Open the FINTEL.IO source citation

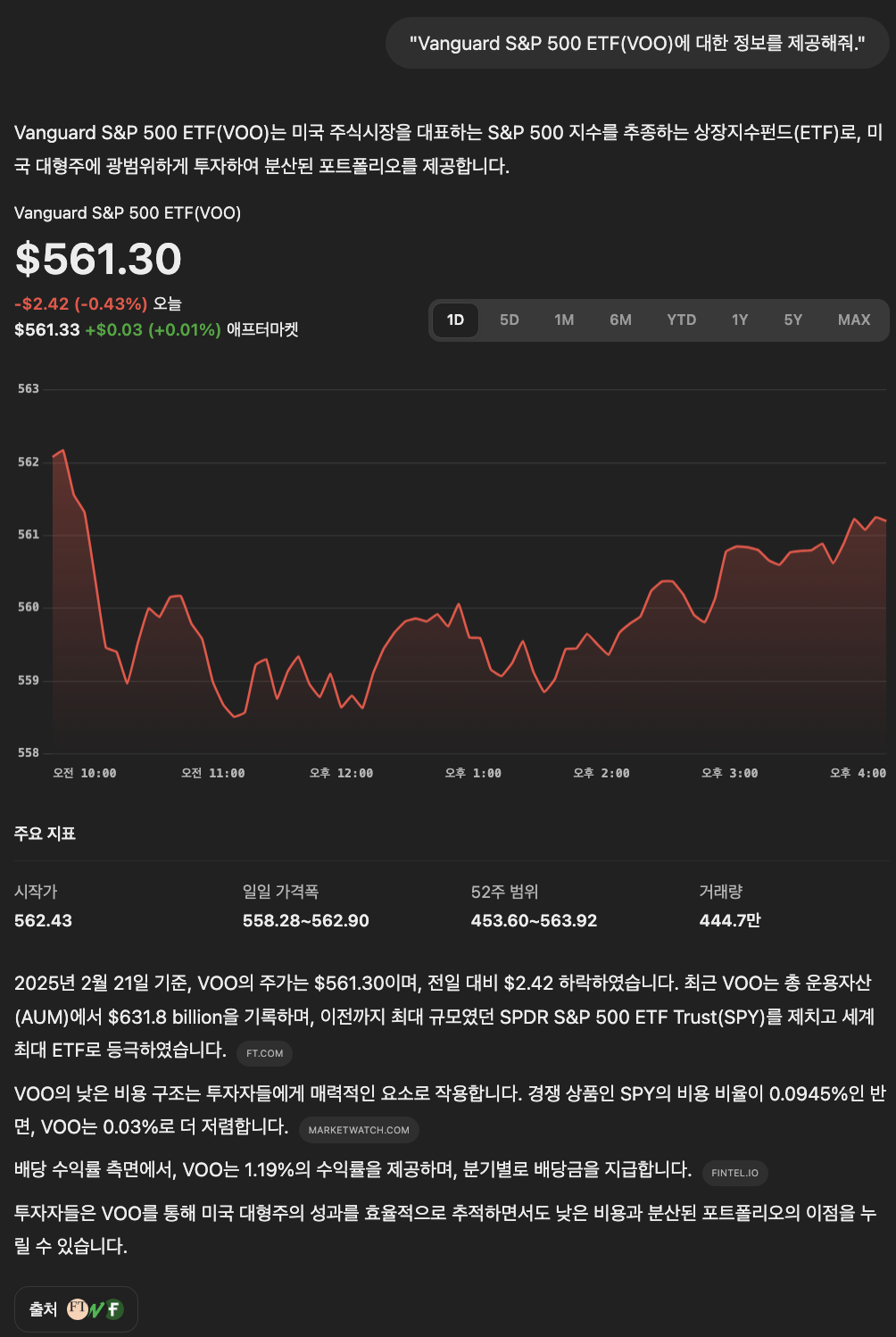[734, 1173]
